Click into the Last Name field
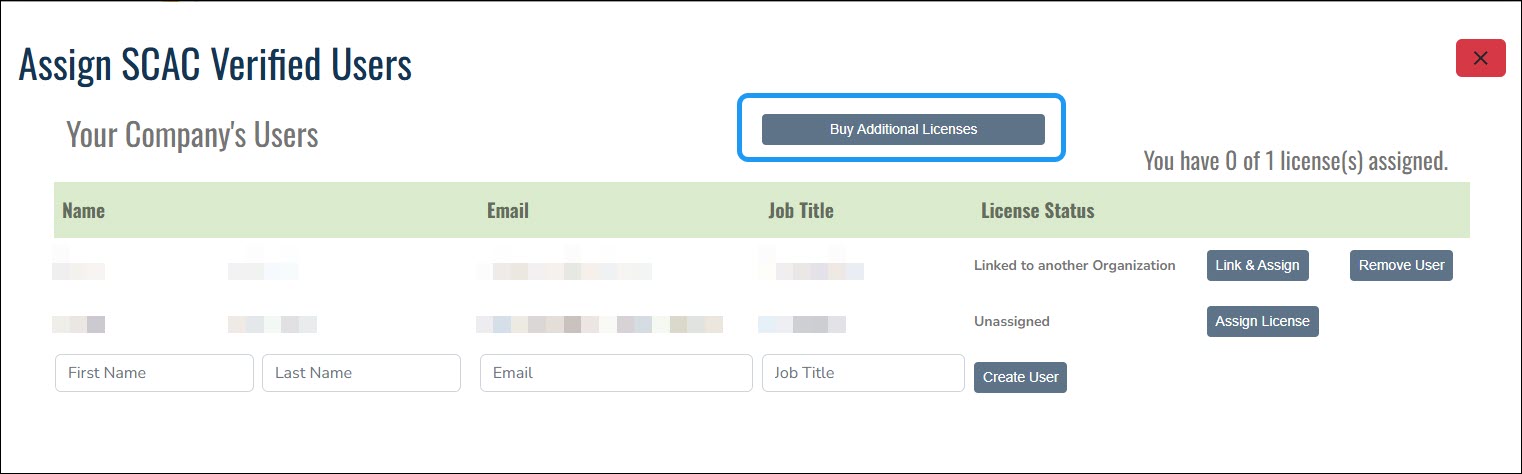Image resolution: width=1522 pixels, height=474 pixels. 361,373
